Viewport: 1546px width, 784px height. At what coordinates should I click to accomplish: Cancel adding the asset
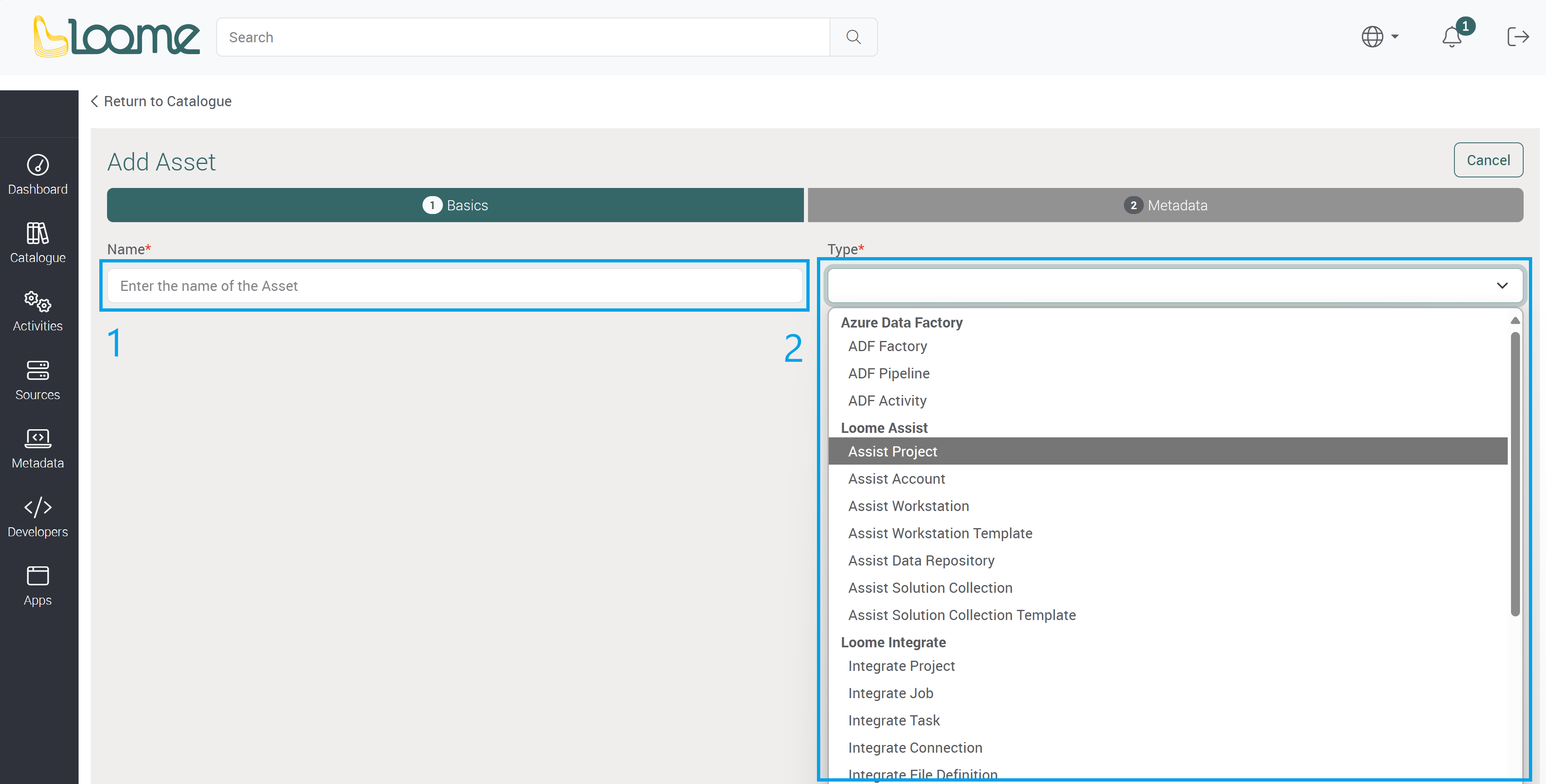(1488, 160)
